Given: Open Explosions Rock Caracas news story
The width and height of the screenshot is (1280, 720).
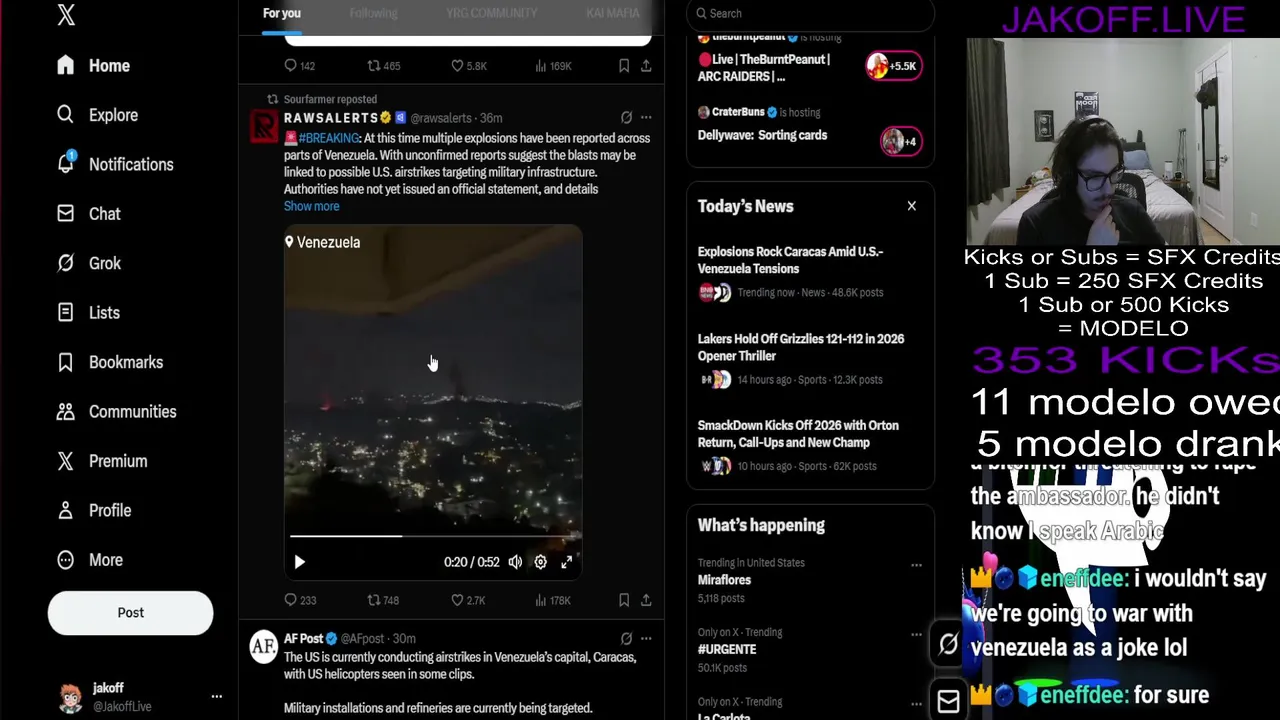Looking at the screenshot, I should pyautogui.click(x=810, y=274).
